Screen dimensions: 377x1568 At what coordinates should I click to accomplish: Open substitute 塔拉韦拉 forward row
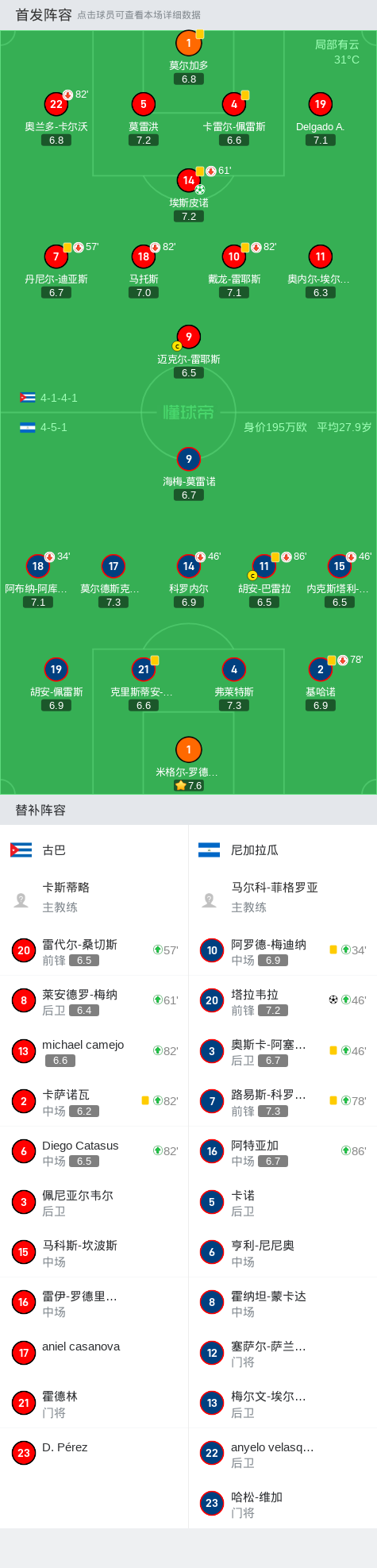click(283, 1001)
